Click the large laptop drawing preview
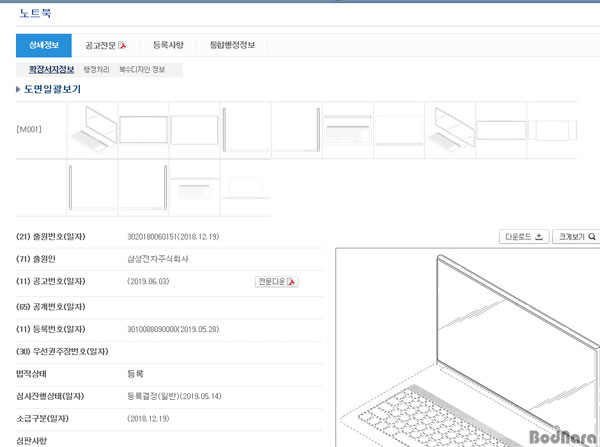The width and height of the screenshot is (600, 447). (468, 347)
